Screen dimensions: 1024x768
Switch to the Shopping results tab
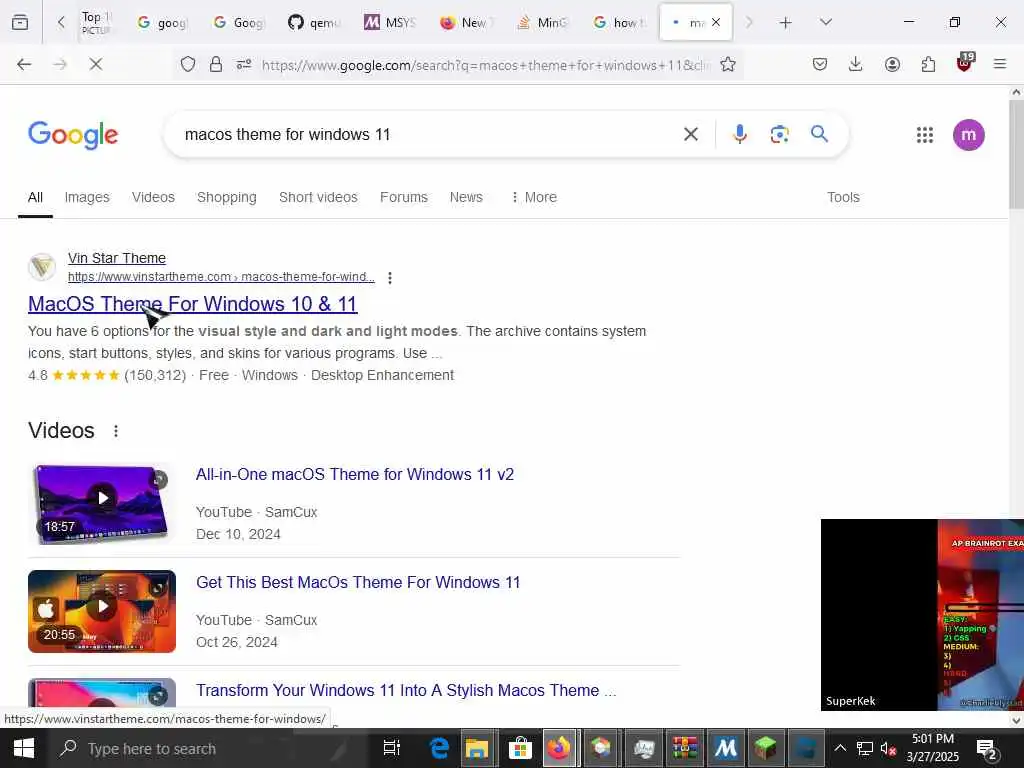[227, 197]
